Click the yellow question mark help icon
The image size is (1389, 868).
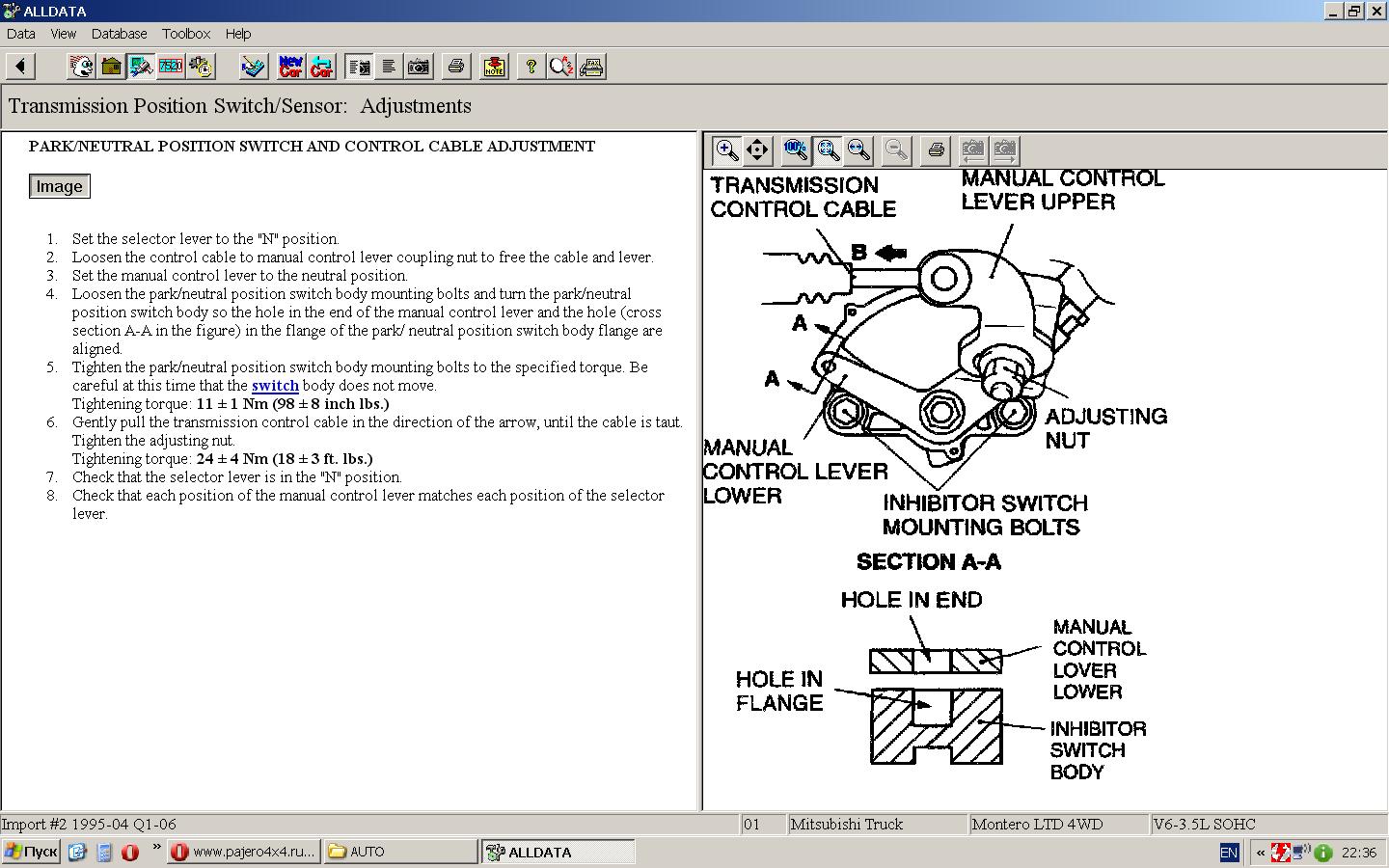(x=530, y=67)
